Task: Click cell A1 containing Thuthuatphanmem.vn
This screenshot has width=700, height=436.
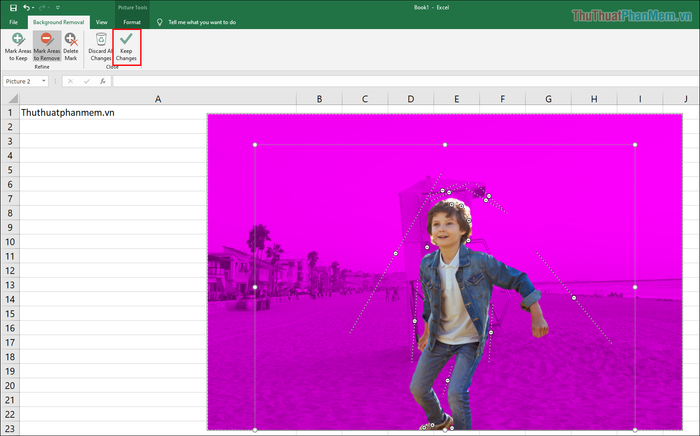Action: point(158,112)
